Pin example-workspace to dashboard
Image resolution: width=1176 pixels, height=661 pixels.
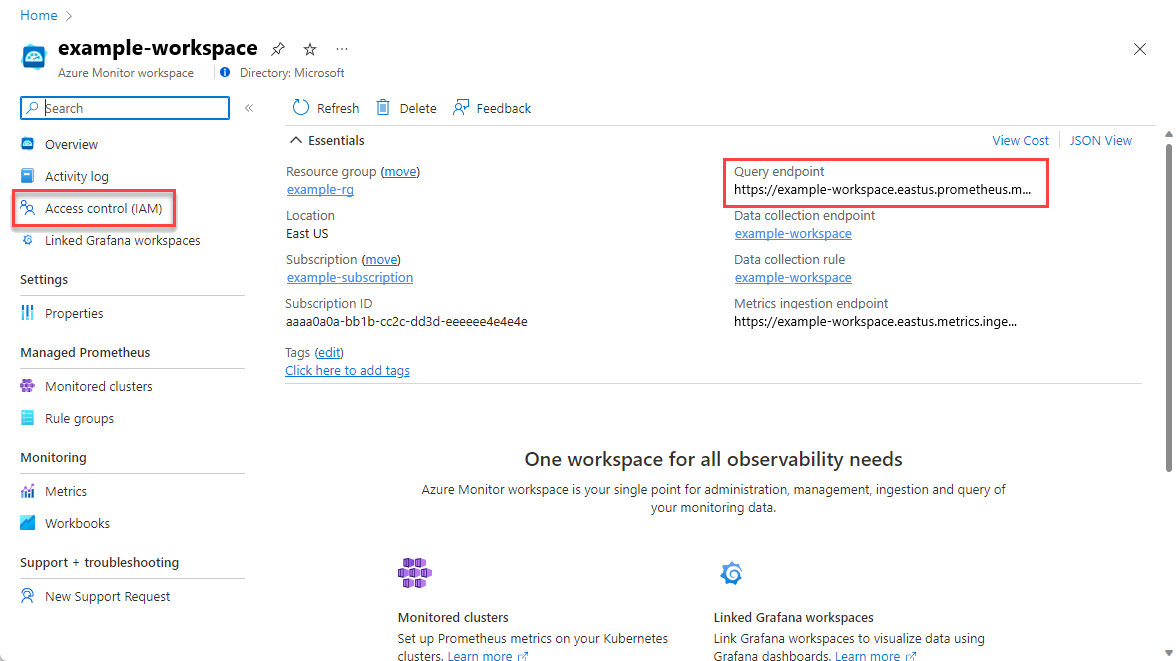278,49
